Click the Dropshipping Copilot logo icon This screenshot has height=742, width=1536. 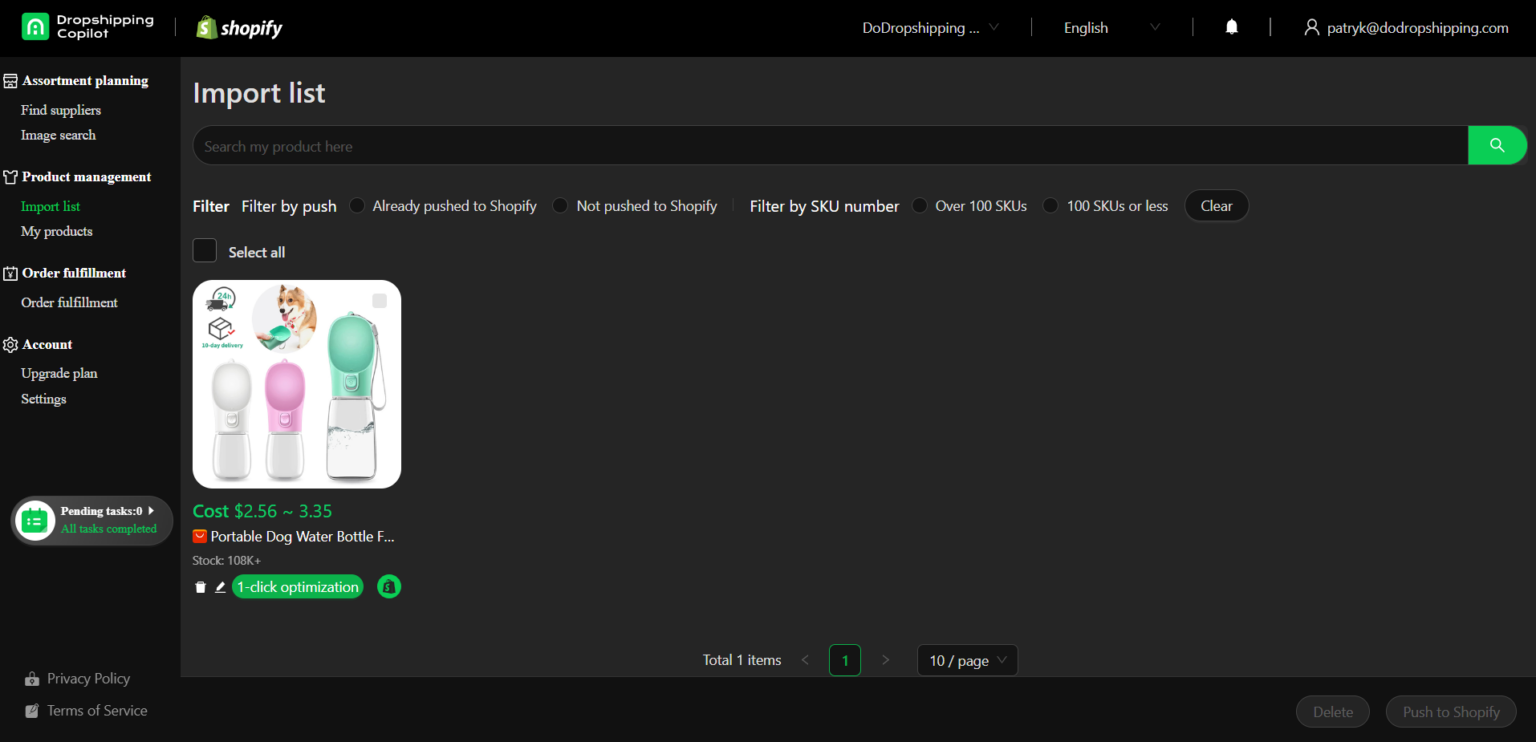click(x=35, y=26)
